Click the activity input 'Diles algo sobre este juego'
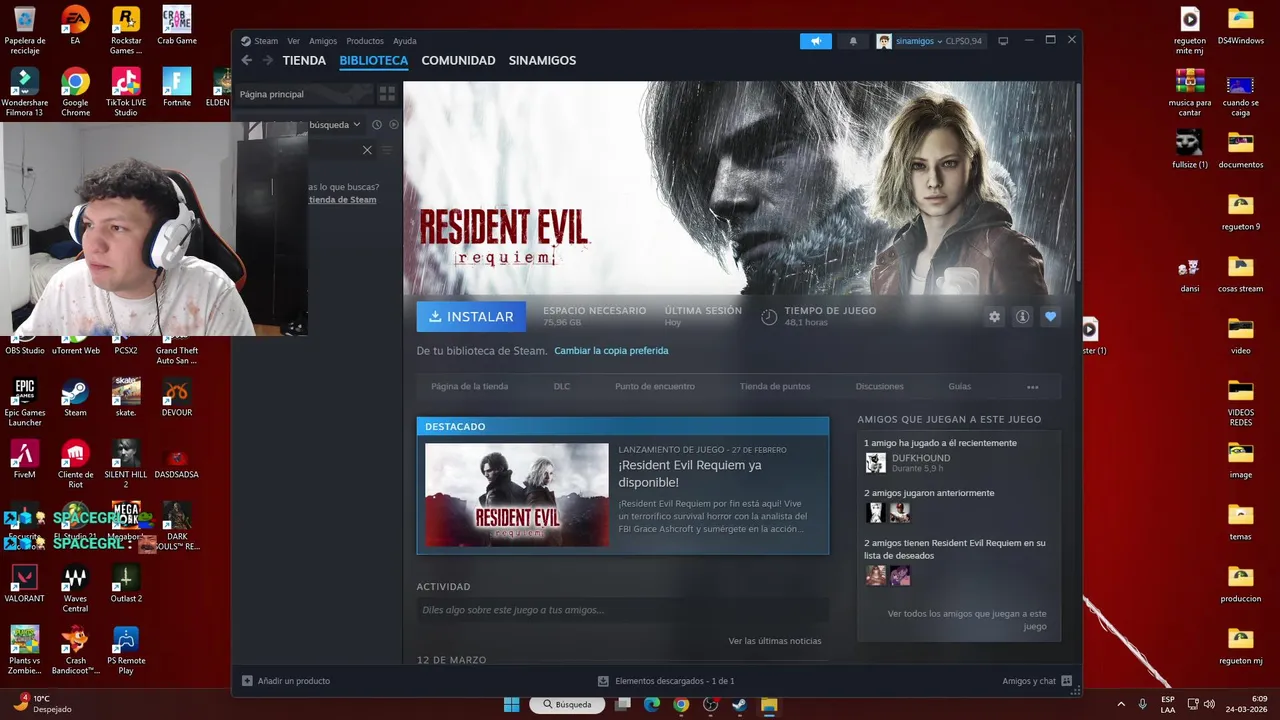 click(622, 610)
